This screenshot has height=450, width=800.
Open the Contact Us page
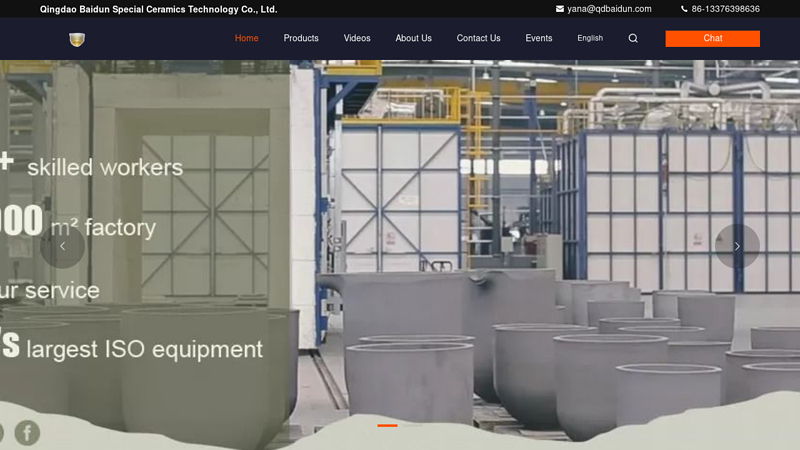(x=478, y=39)
